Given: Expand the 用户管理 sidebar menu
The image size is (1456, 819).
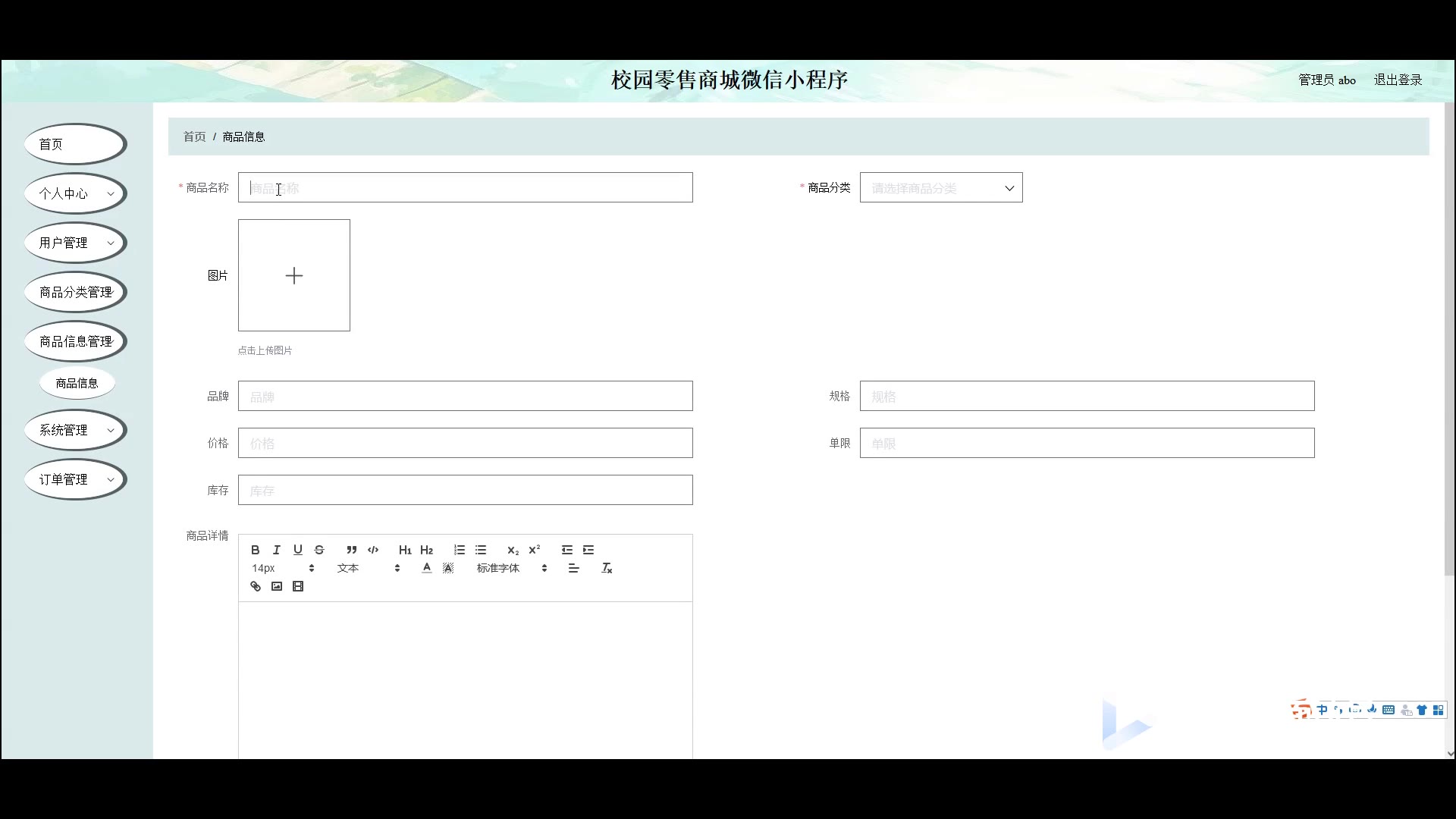Looking at the screenshot, I should point(75,243).
